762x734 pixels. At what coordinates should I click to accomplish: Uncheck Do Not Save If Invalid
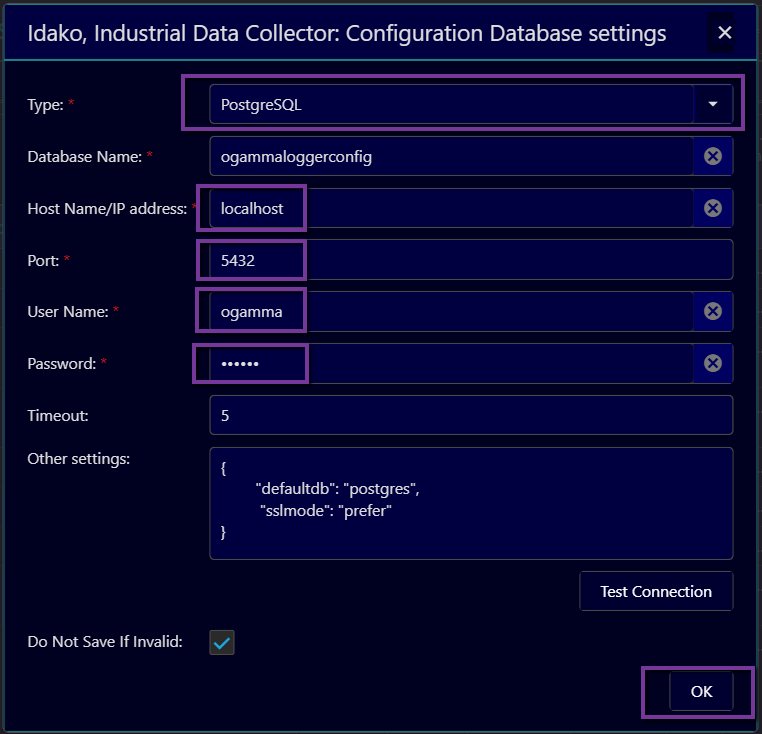click(222, 643)
